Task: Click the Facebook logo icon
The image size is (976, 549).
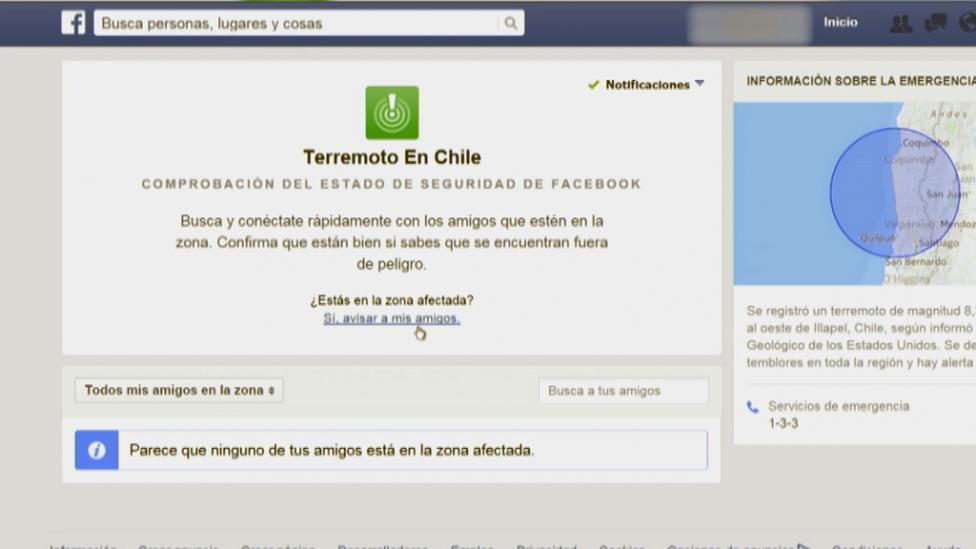Action: coord(73,23)
